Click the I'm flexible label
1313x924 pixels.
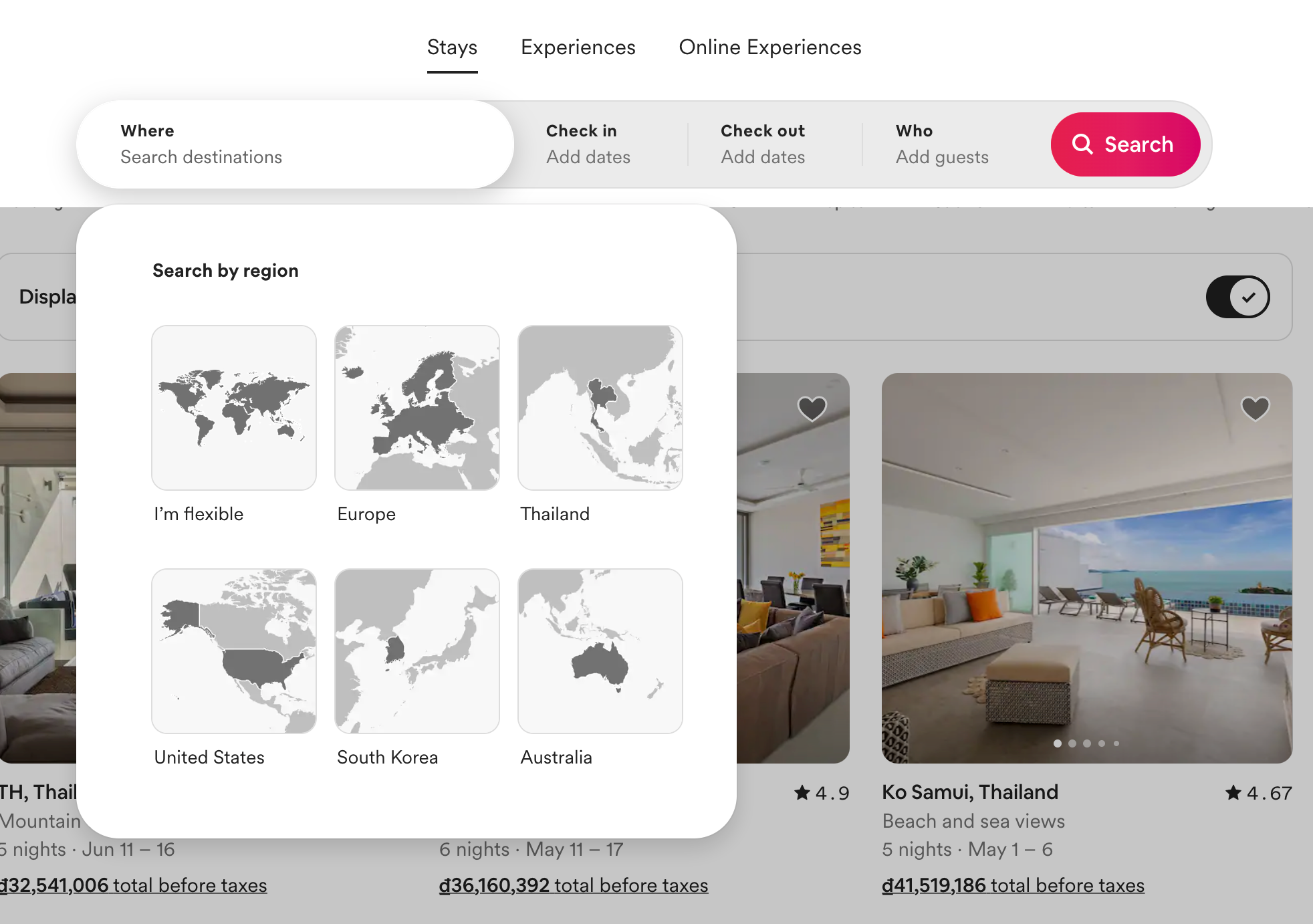[x=199, y=514]
